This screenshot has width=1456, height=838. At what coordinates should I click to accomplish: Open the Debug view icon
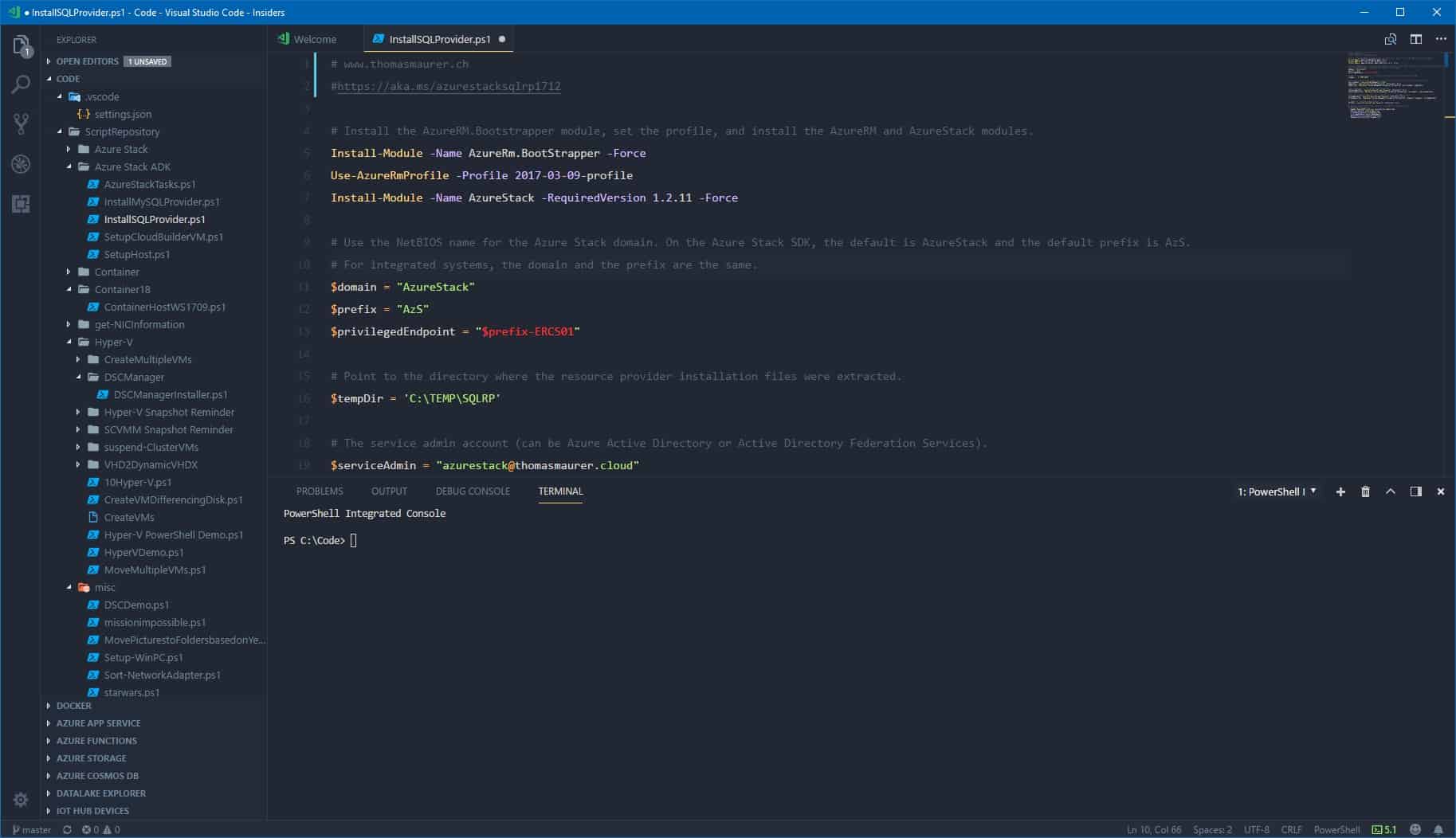pos(21,164)
